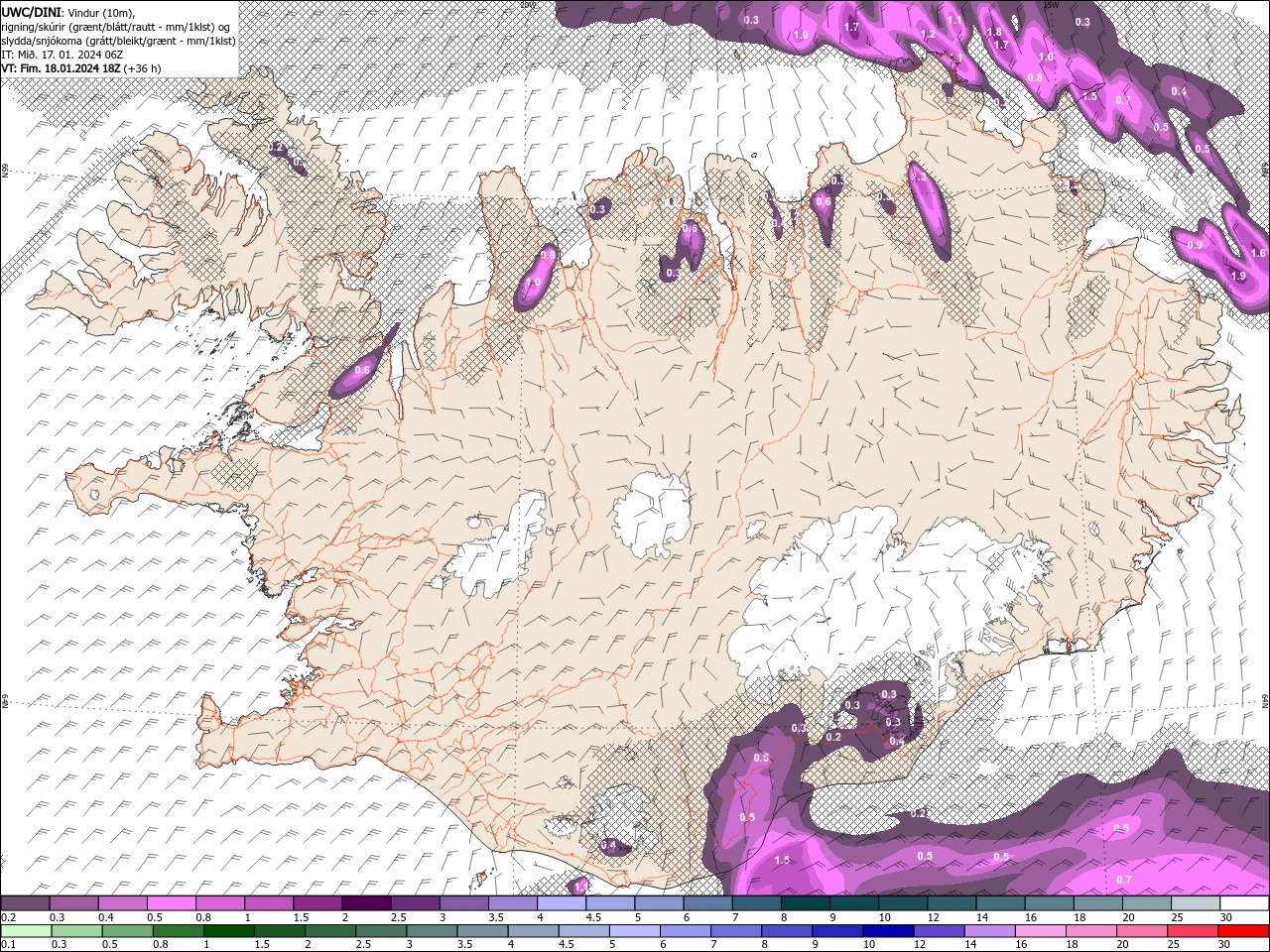Select the '1.2' value on the map
The height and width of the screenshot is (952, 1270).
coord(928,35)
